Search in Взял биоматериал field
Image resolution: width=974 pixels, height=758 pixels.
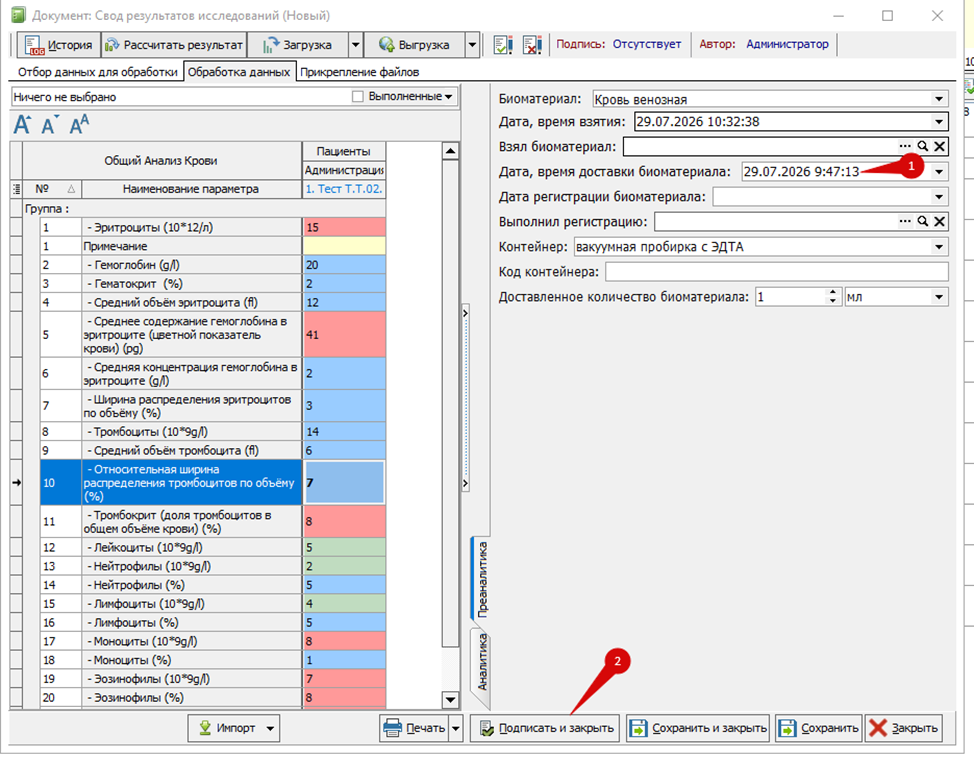pos(922,147)
